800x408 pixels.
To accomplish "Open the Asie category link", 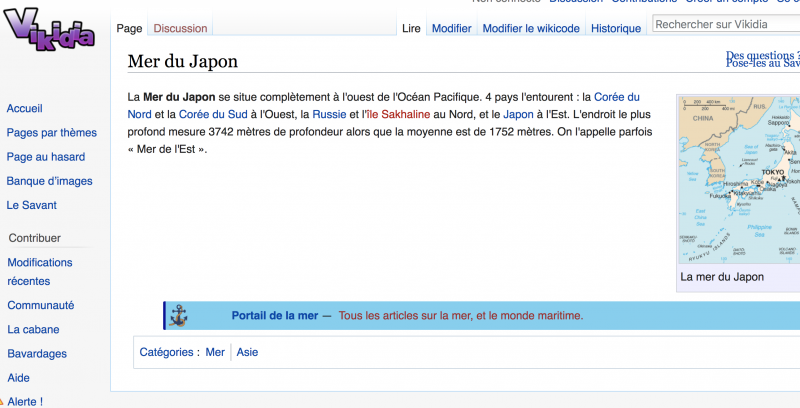I will (247, 352).
